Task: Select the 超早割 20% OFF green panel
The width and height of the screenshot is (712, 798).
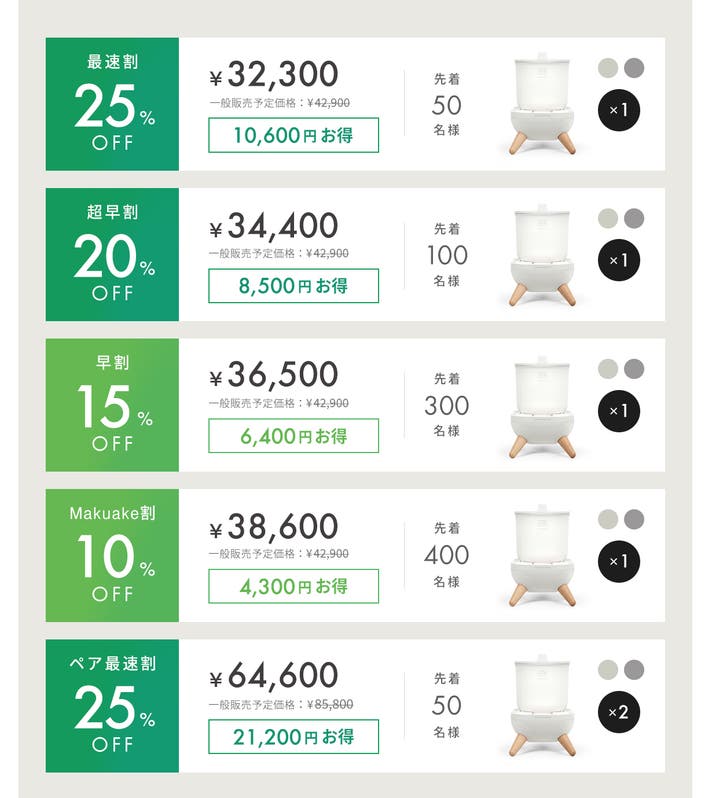Action: (x=112, y=254)
